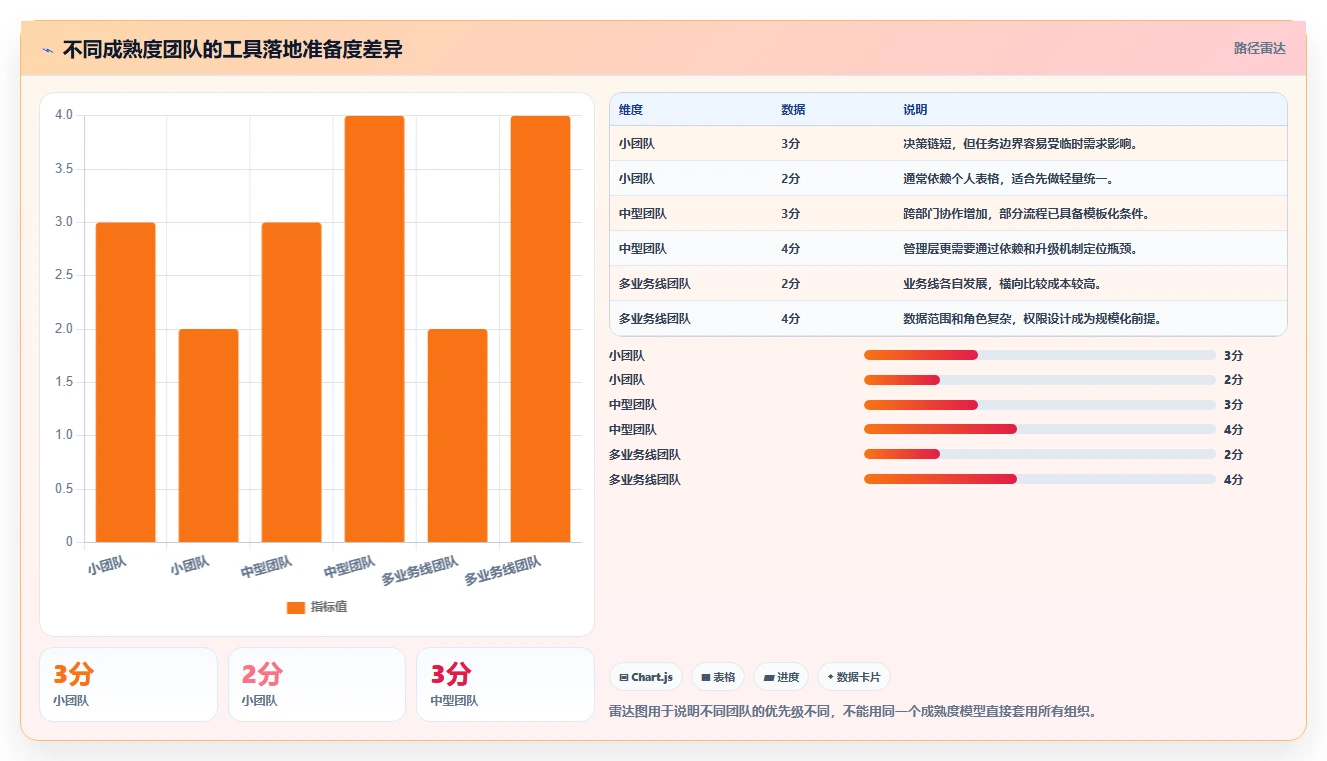This screenshot has width=1327, height=761.
Task: Click the 路径雷达 label in the header
Action: 1259,48
